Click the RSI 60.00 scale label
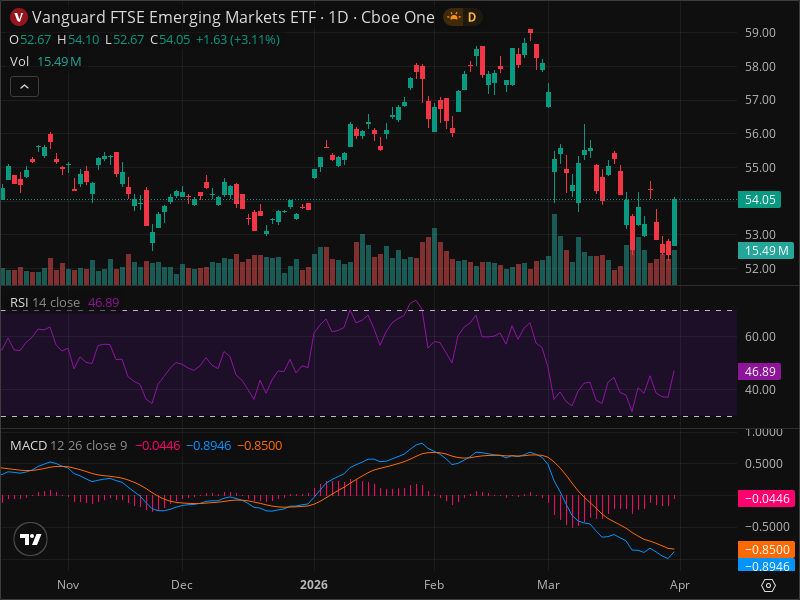800x600 pixels. 760,337
